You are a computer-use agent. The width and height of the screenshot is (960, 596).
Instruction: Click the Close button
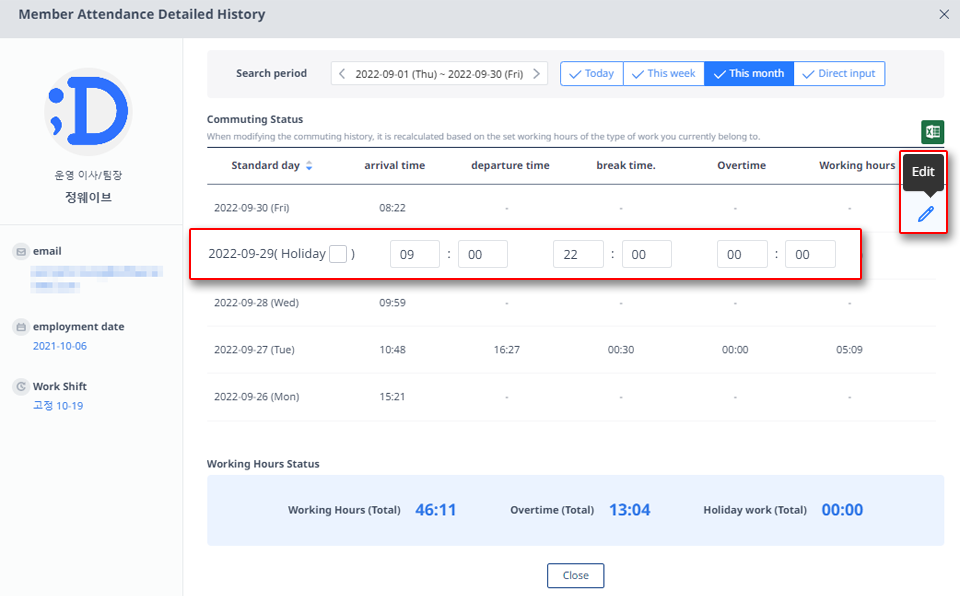(x=576, y=575)
